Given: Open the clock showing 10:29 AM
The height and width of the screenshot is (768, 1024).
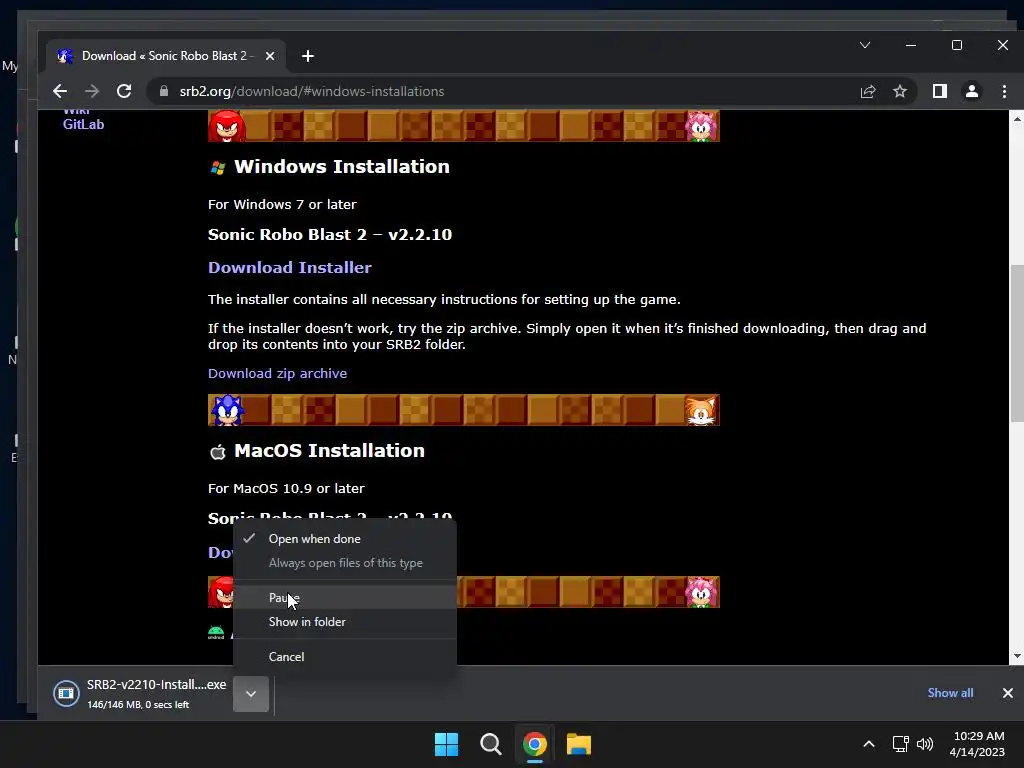Looking at the screenshot, I should point(978,744).
